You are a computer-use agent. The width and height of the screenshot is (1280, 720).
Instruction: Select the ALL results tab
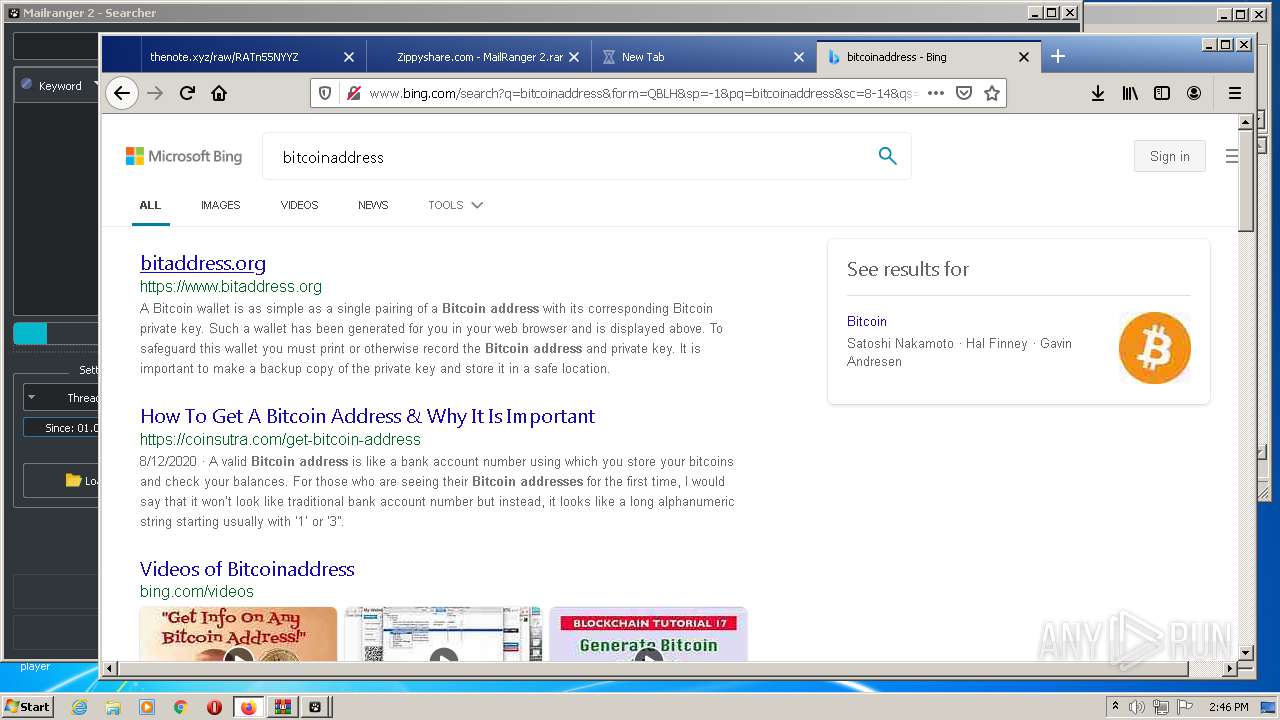(x=150, y=205)
